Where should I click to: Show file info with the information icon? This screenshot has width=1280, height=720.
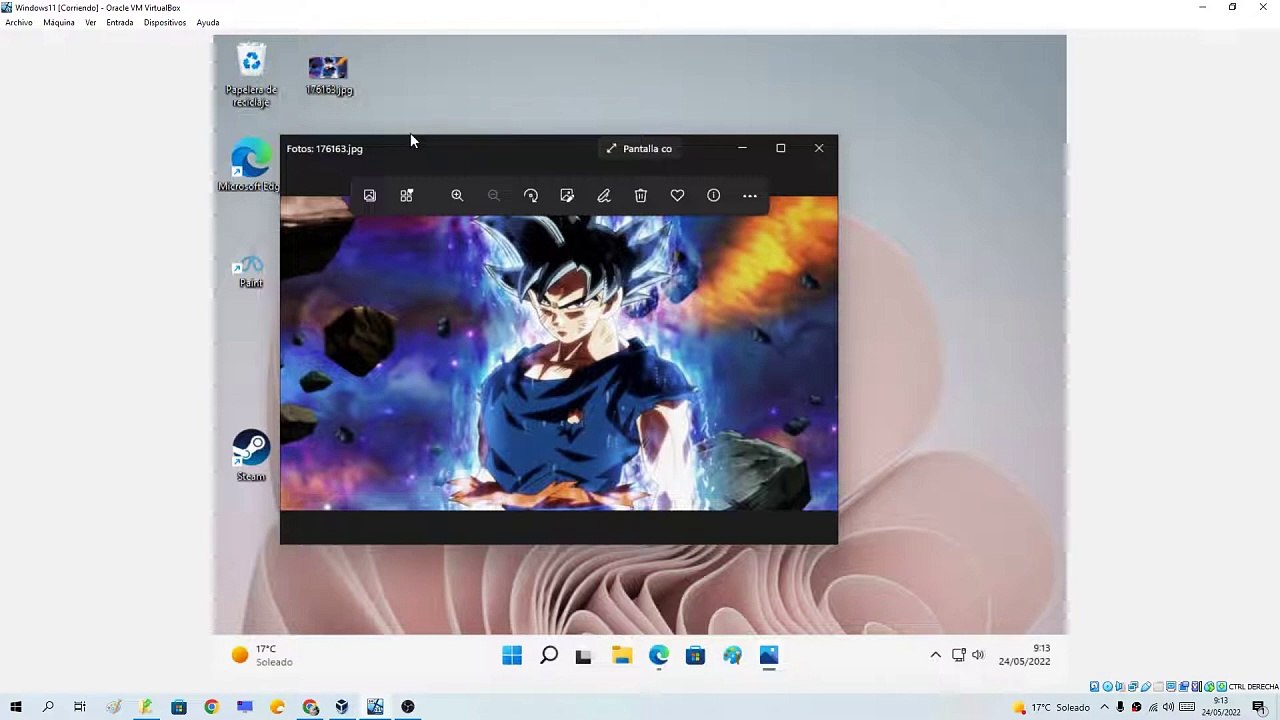714,196
